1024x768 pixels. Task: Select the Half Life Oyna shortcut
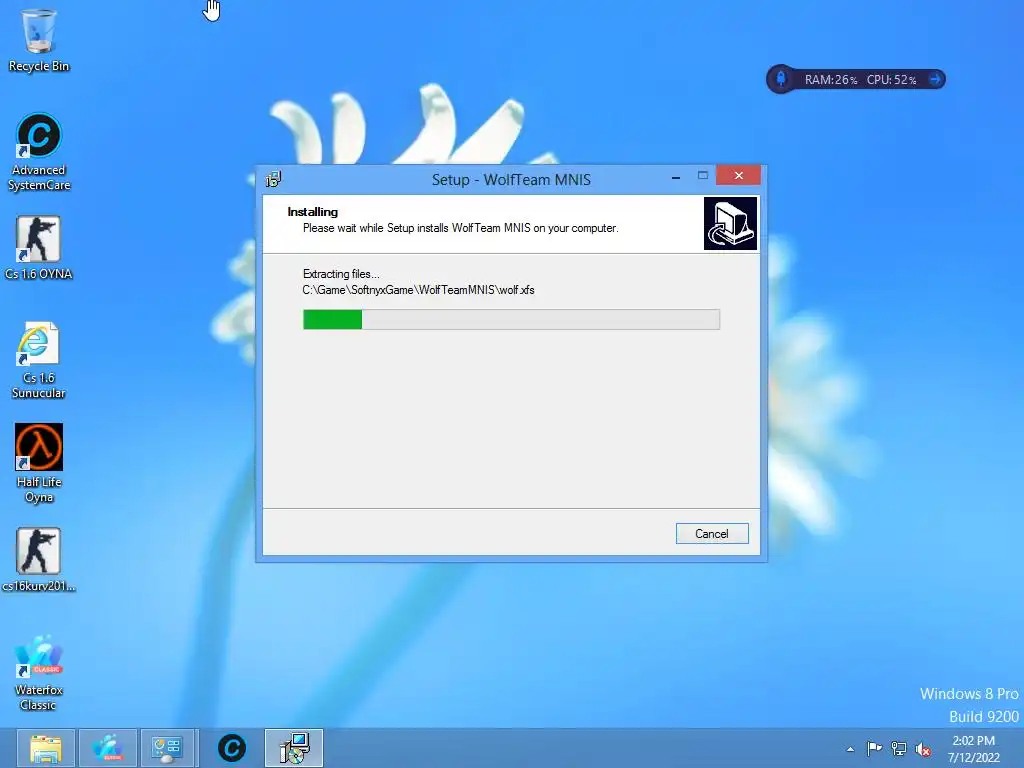pyautogui.click(x=39, y=464)
